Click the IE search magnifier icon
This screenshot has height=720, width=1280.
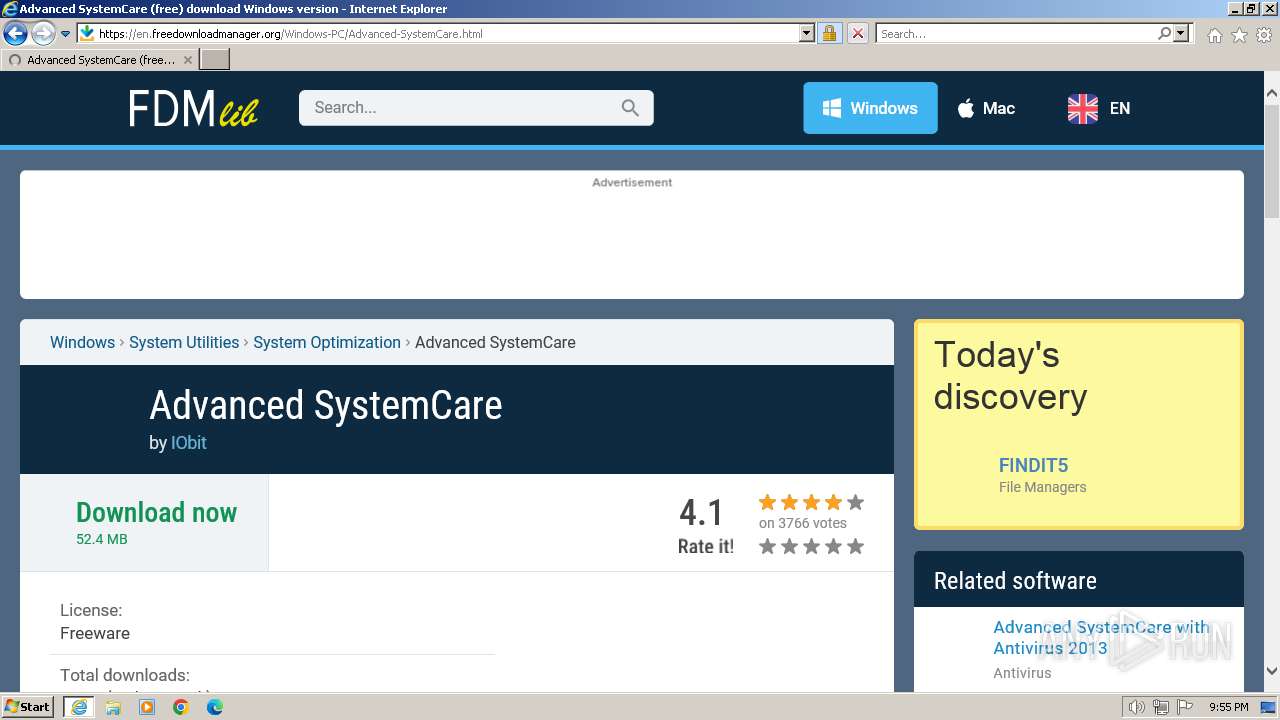click(1164, 34)
